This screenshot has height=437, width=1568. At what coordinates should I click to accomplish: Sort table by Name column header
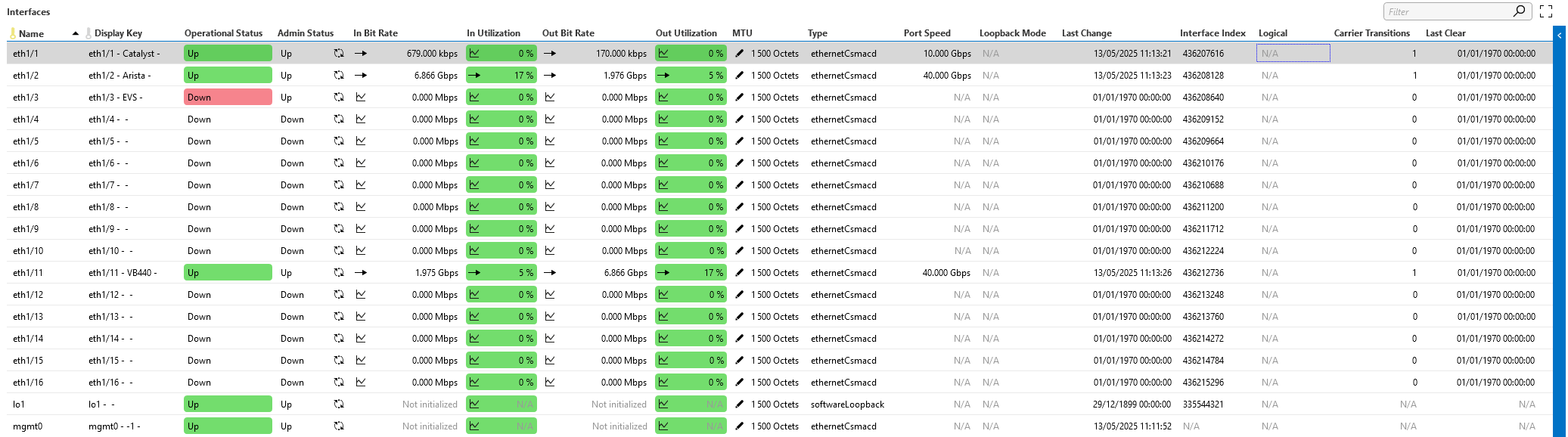[31, 33]
